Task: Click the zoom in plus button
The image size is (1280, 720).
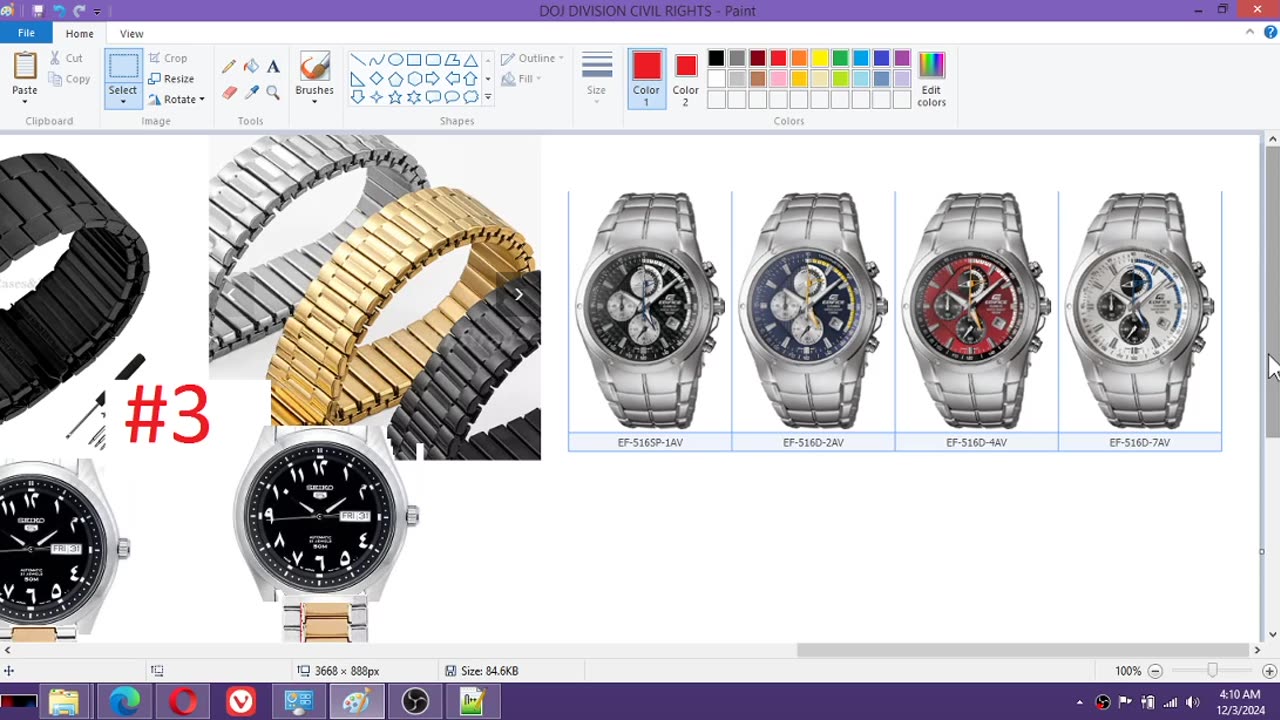Action: tap(1269, 671)
